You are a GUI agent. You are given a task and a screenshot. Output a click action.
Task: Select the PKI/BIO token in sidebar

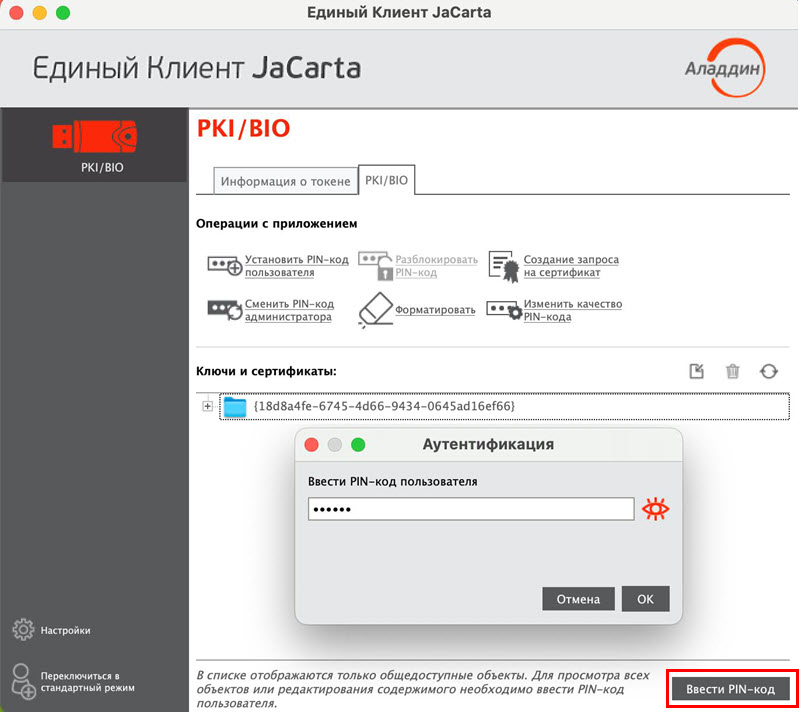[94, 144]
